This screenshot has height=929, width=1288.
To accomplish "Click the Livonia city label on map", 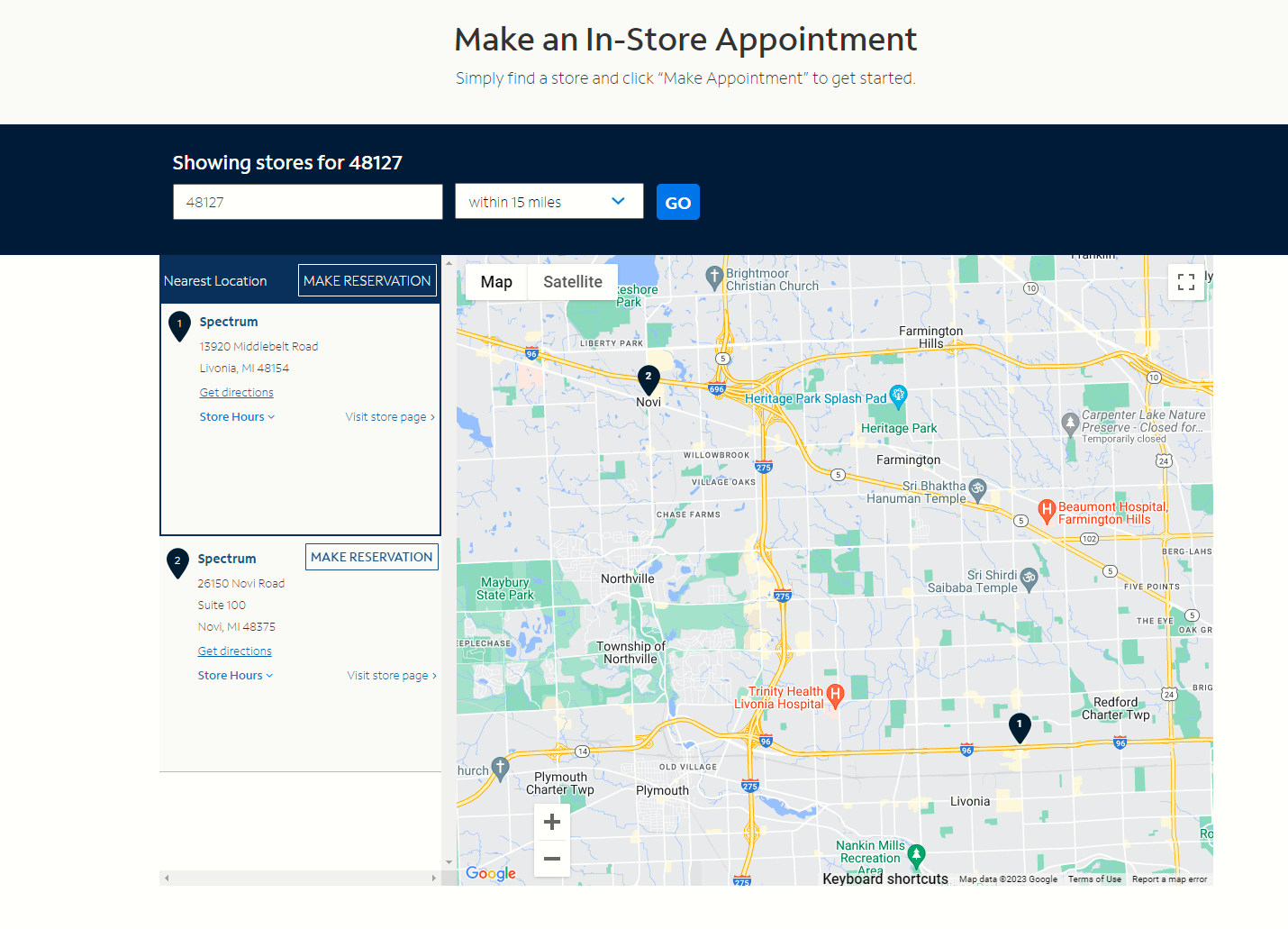I will coord(970,801).
